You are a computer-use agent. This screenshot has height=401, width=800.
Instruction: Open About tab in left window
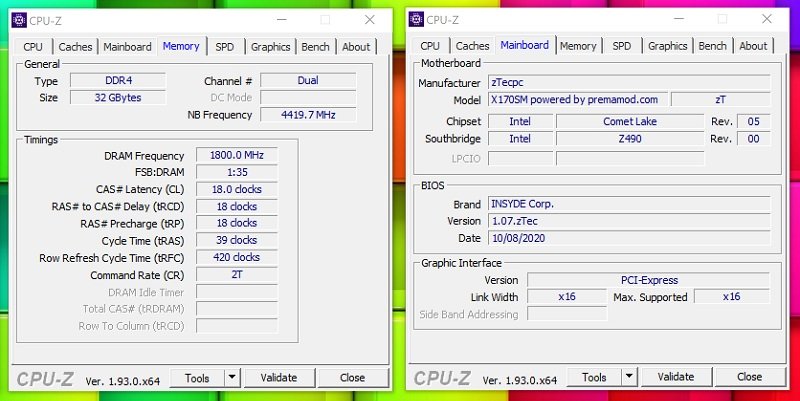pos(356,46)
